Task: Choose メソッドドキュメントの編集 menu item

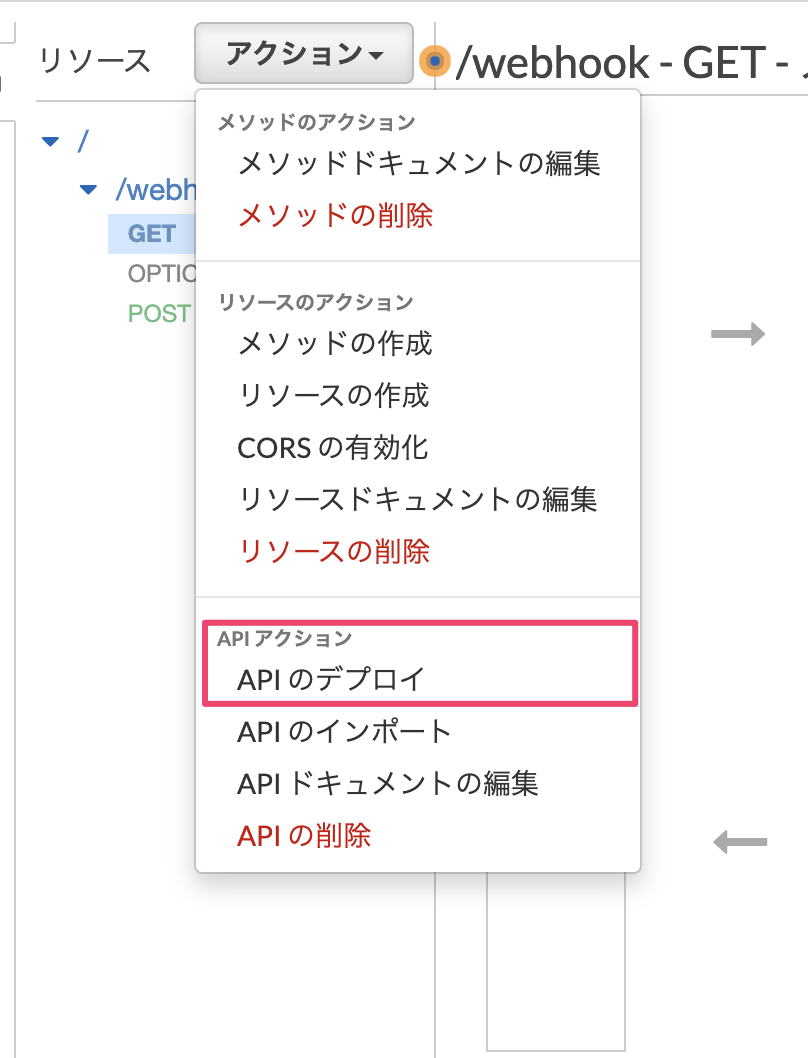Action: (x=419, y=164)
